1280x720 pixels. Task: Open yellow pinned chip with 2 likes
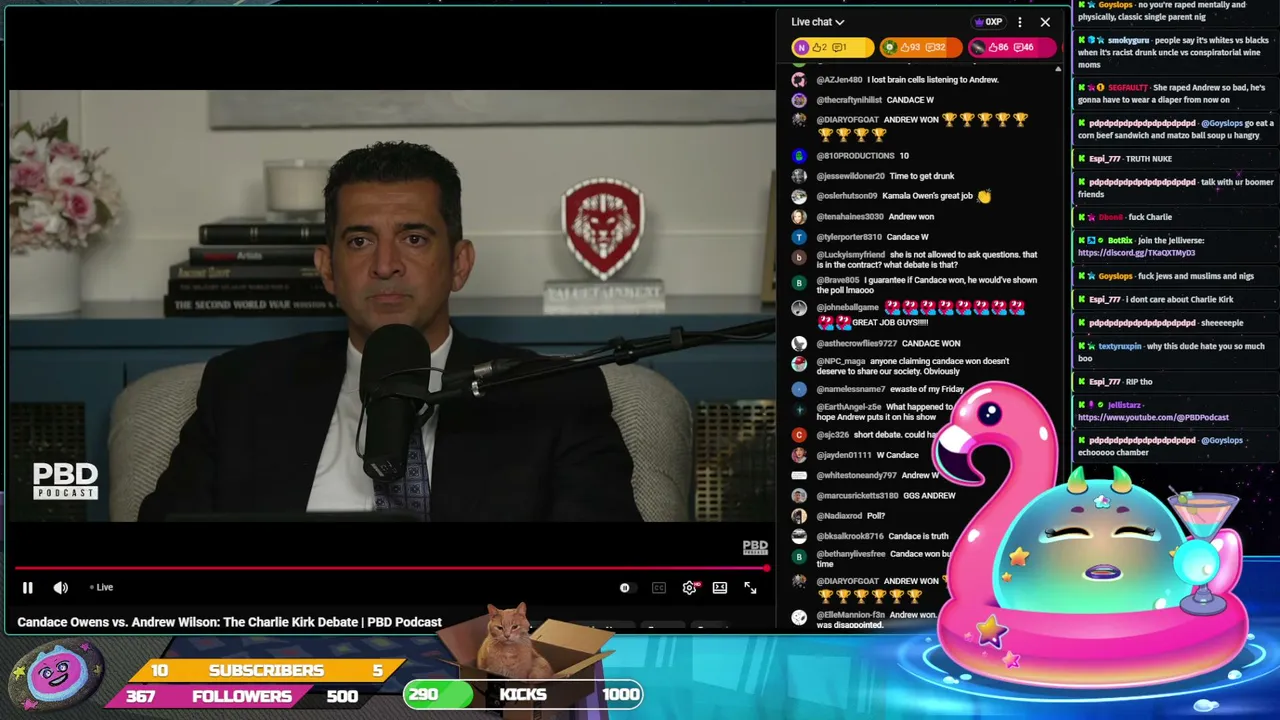[x=832, y=48]
